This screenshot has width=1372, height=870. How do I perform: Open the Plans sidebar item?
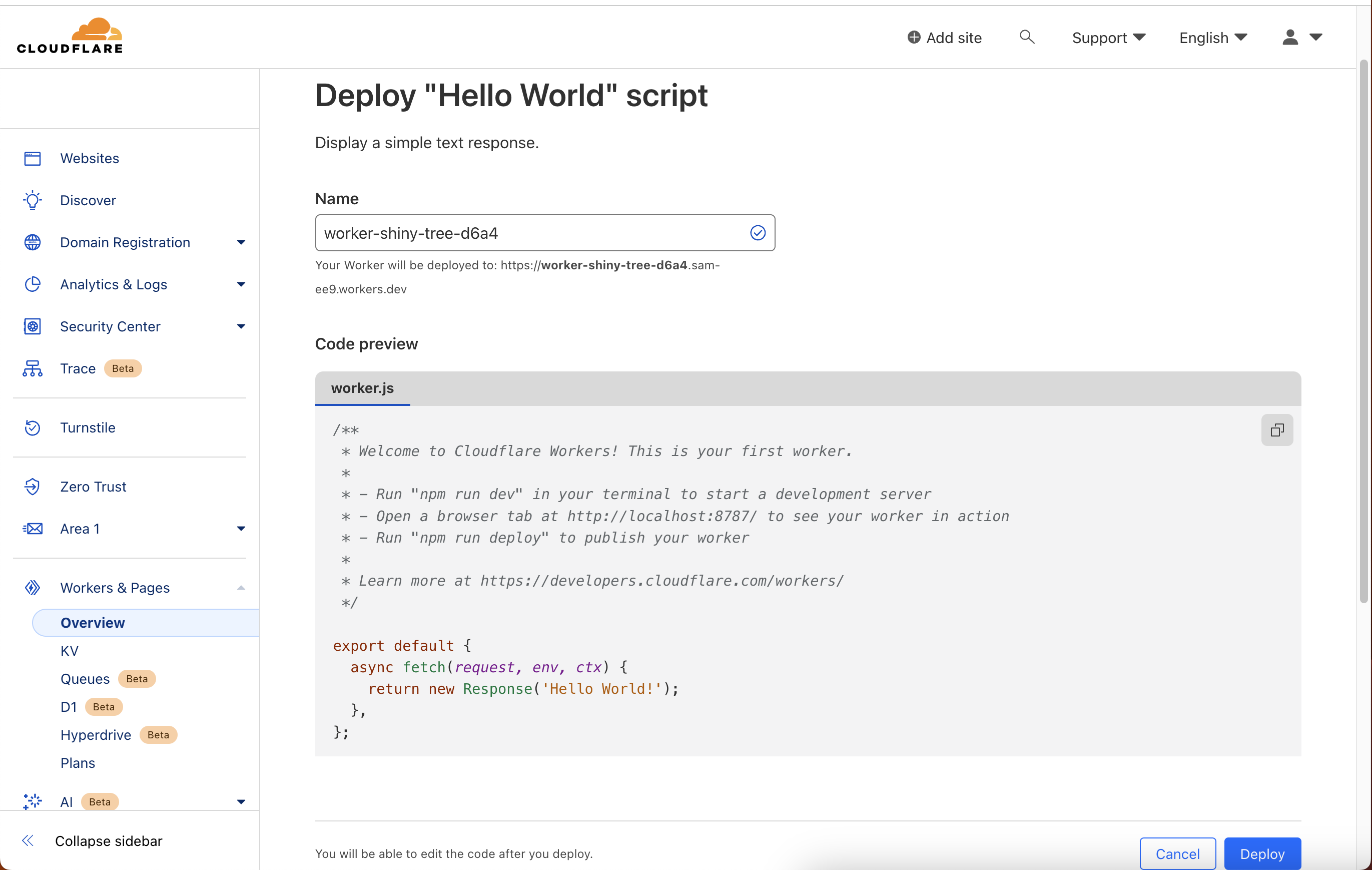pyautogui.click(x=78, y=763)
